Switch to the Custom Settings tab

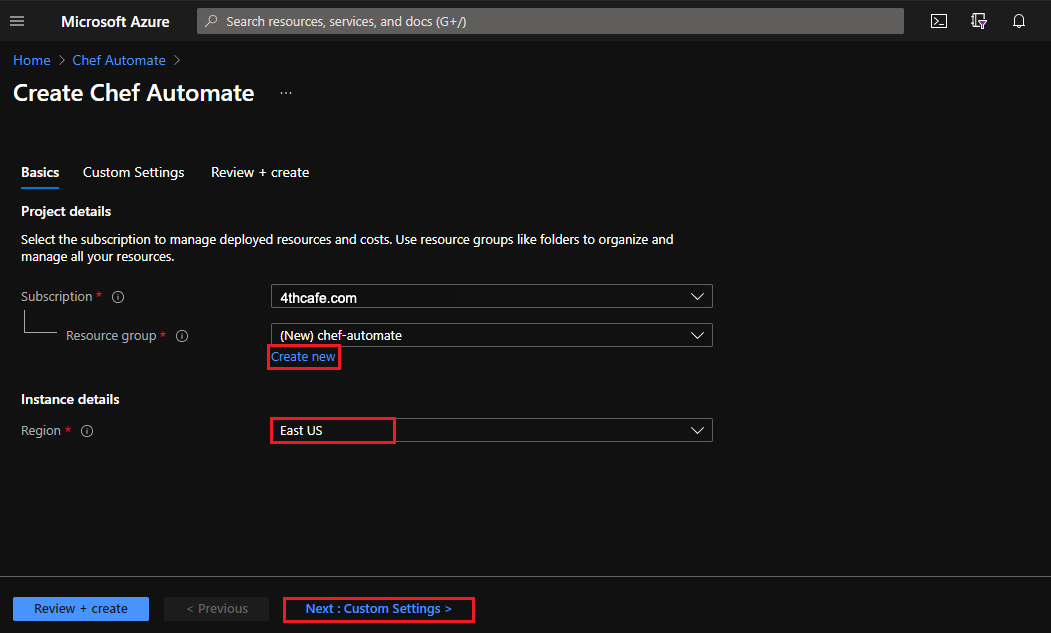[133, 172]
